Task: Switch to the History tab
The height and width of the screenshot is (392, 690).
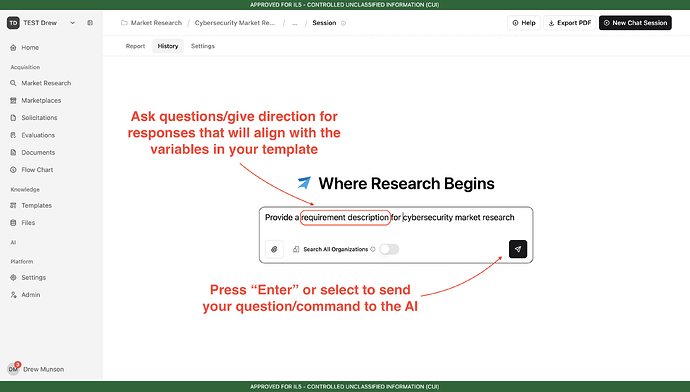Action: click(x=168, y=46)
